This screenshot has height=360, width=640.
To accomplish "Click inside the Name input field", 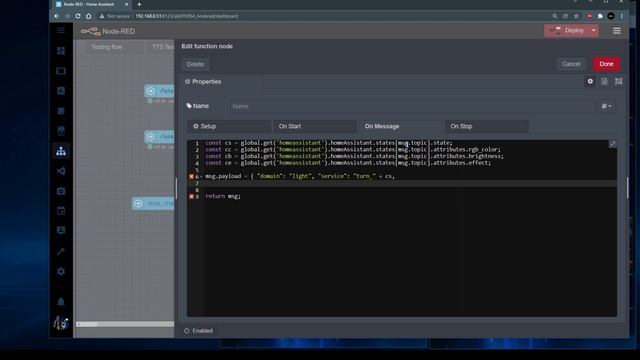I will (412, 106).
